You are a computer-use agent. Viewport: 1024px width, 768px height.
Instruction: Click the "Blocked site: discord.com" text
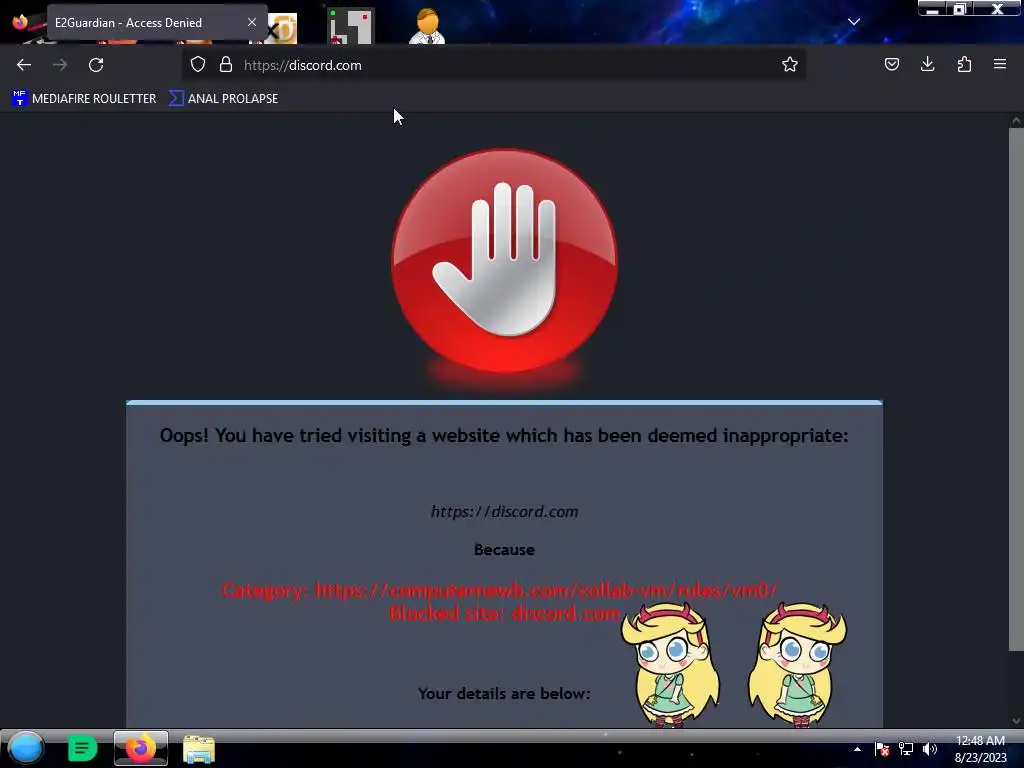click(x=504, y=613)
